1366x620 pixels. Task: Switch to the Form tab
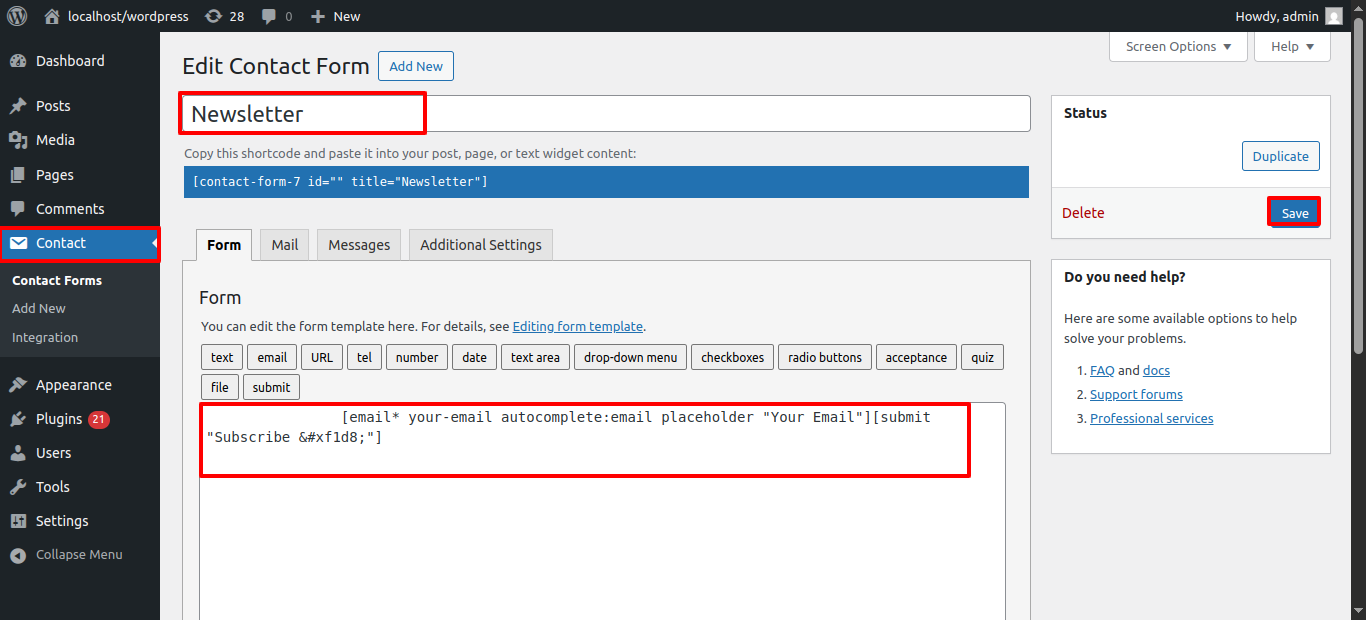pos(224,245)
